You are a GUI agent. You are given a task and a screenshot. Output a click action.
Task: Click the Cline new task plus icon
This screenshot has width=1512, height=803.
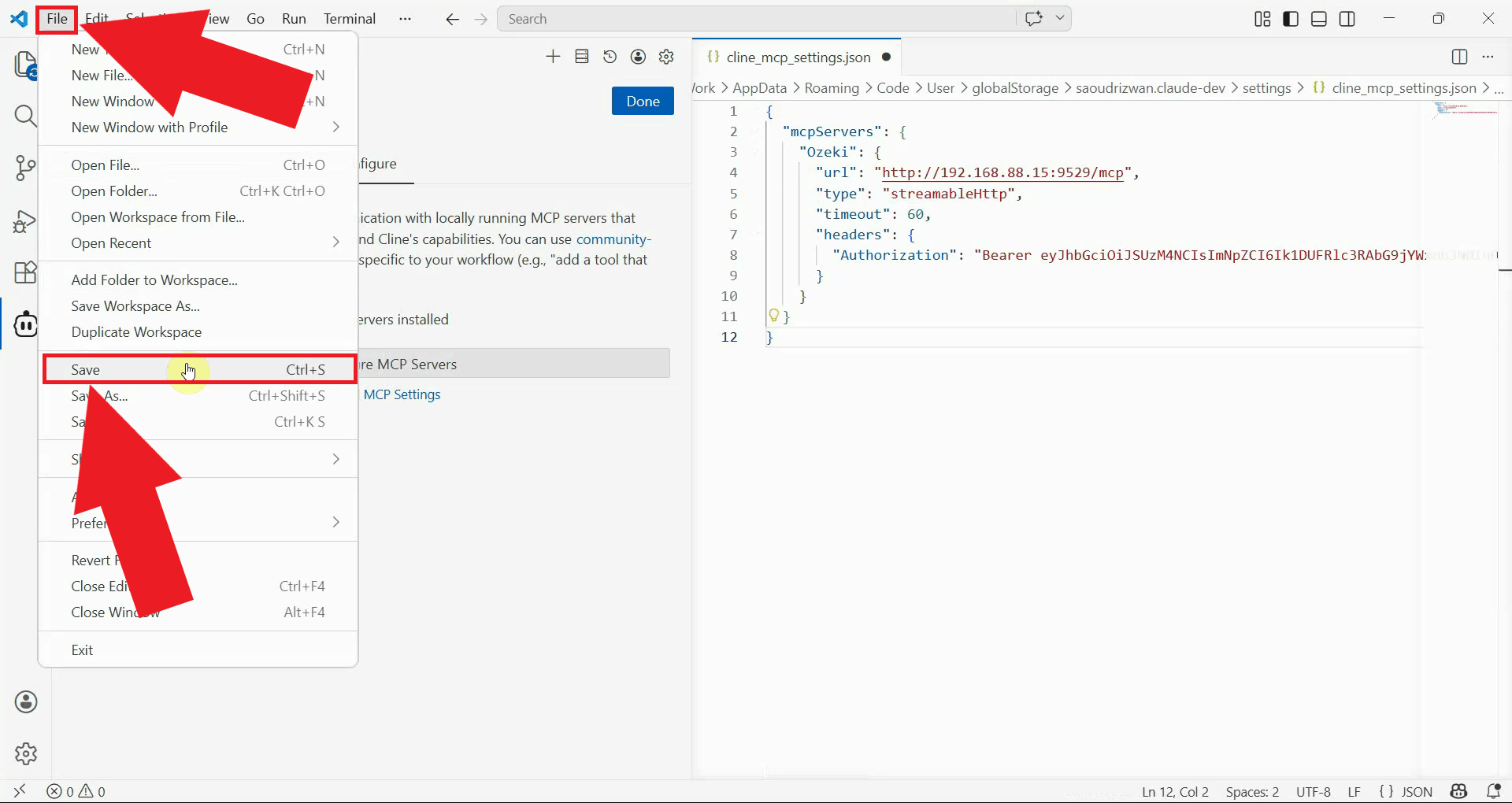(553, 57)
